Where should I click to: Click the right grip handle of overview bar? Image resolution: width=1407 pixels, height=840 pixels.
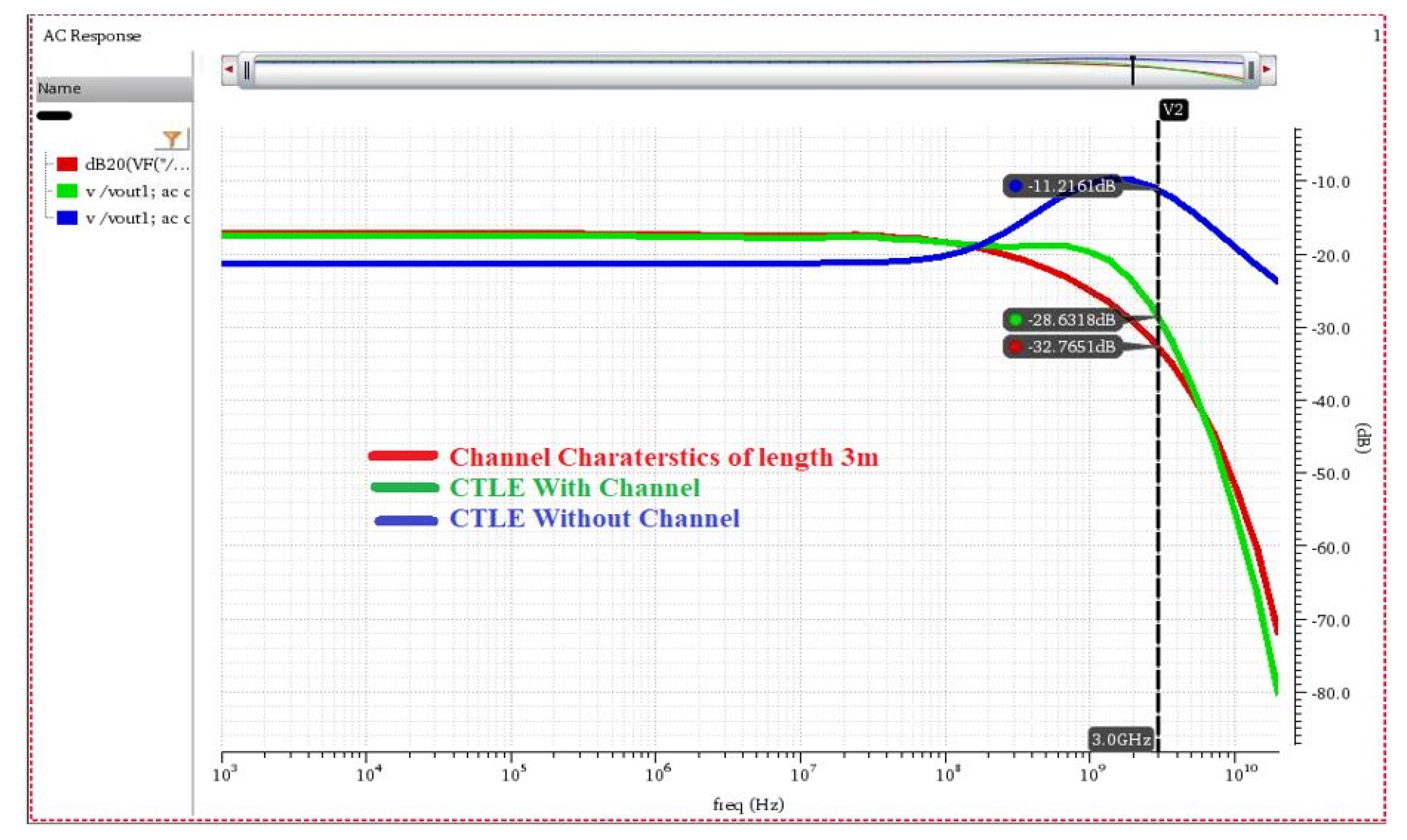[x=1250, y=71]
